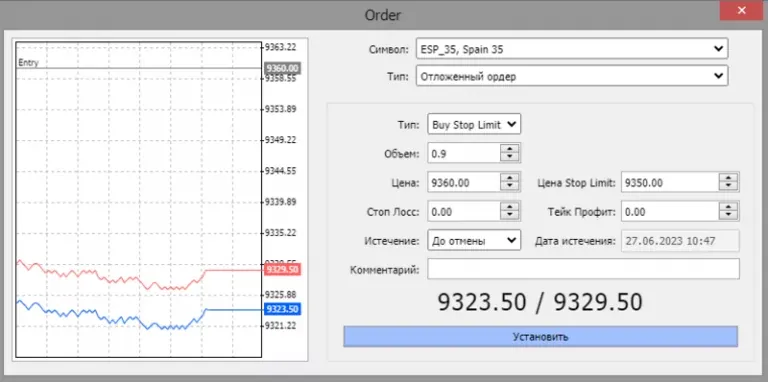The width and height of the screenshot is (768, 382).
Task: Increase Тейк Профит value with up arrow
Action: [728, 207]
